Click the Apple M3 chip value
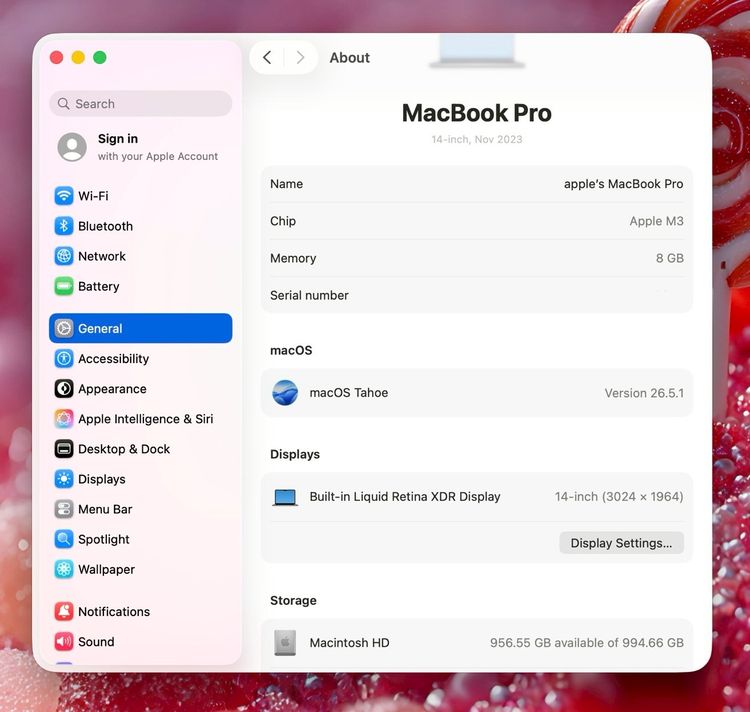Screen dimensions: 750x712 (656, 221)
